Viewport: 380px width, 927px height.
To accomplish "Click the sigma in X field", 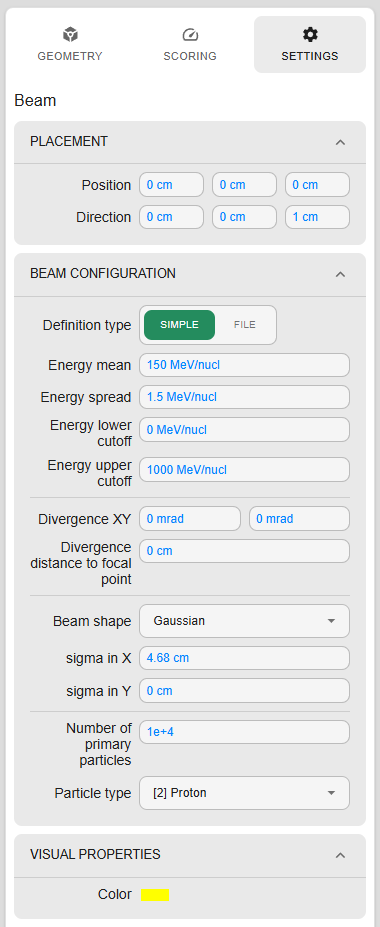I will point(244,657).
